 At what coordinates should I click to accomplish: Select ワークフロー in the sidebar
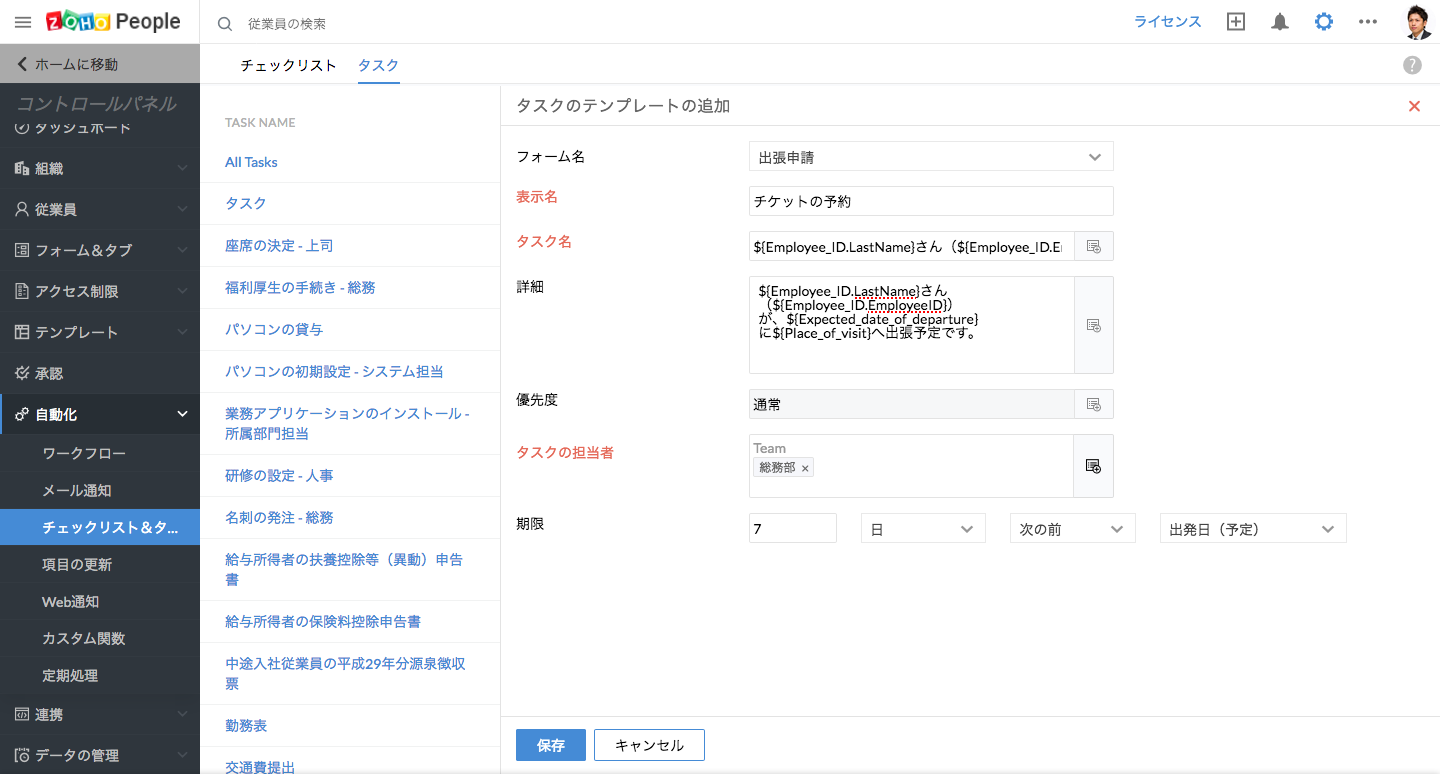tap(84, 454)
